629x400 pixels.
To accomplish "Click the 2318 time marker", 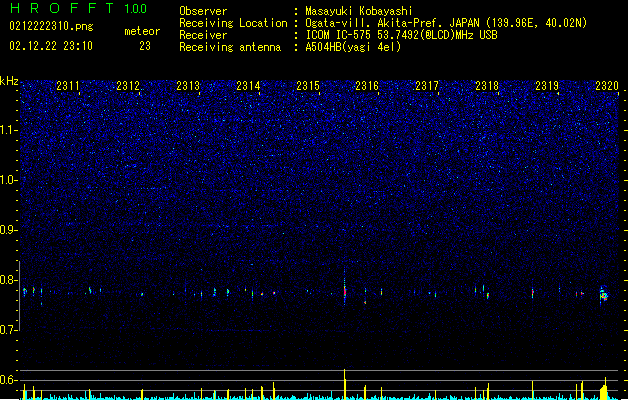I will coord(487,85).
